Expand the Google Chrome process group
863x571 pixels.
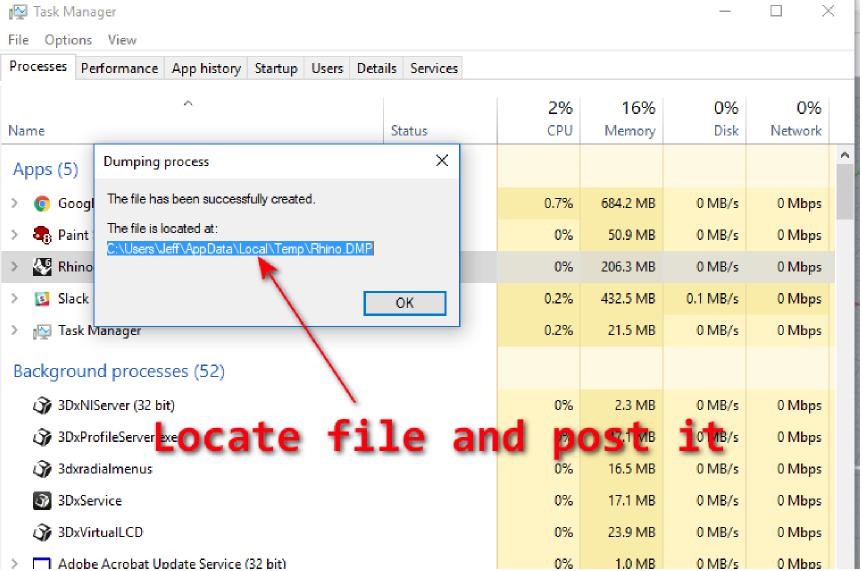pos(14,203)
